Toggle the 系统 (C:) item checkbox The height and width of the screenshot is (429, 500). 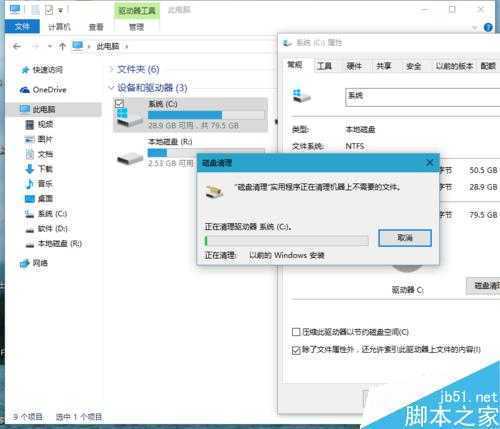click(119, 103)
